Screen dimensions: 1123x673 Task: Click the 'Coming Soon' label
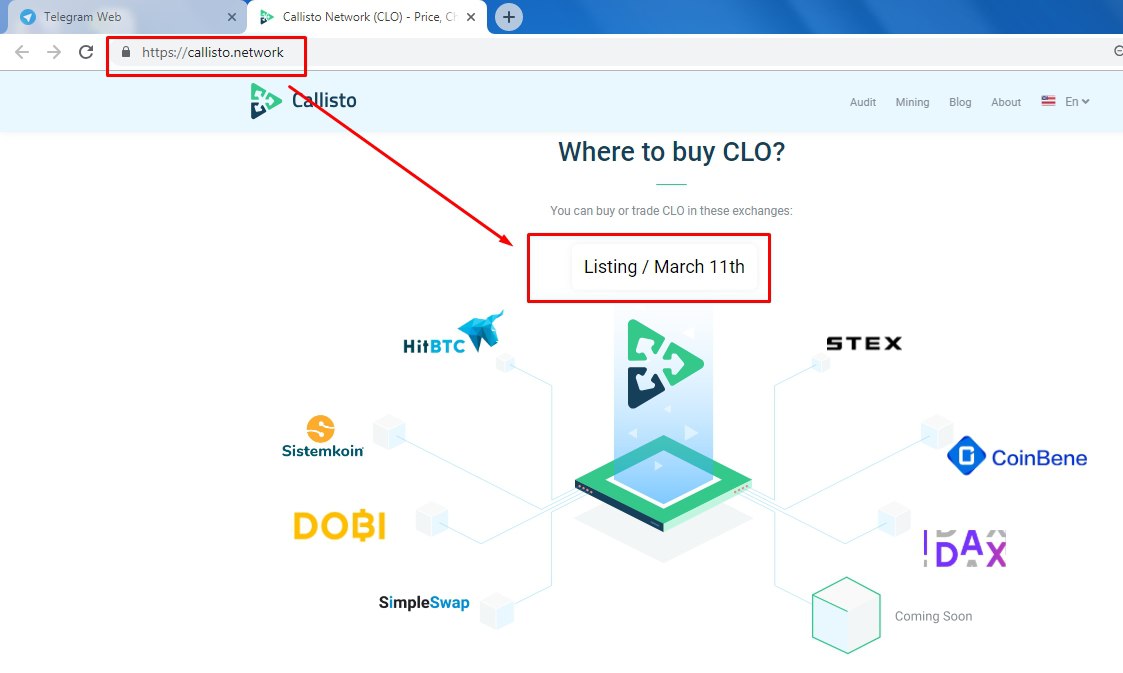coord(933,616)
